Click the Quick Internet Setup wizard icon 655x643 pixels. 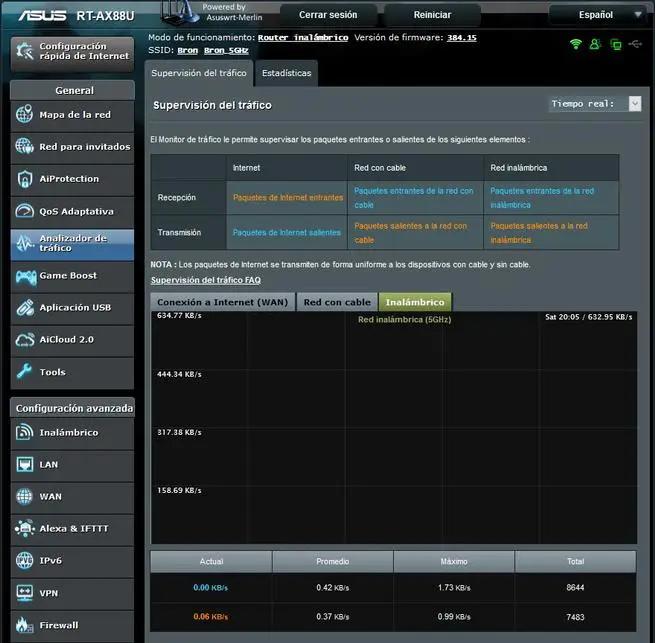click(x=25, y=51)
